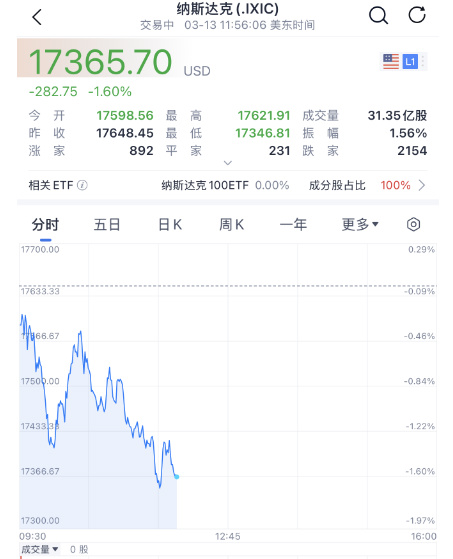Tap the L1 quote level badge

(x=410, y=62)
